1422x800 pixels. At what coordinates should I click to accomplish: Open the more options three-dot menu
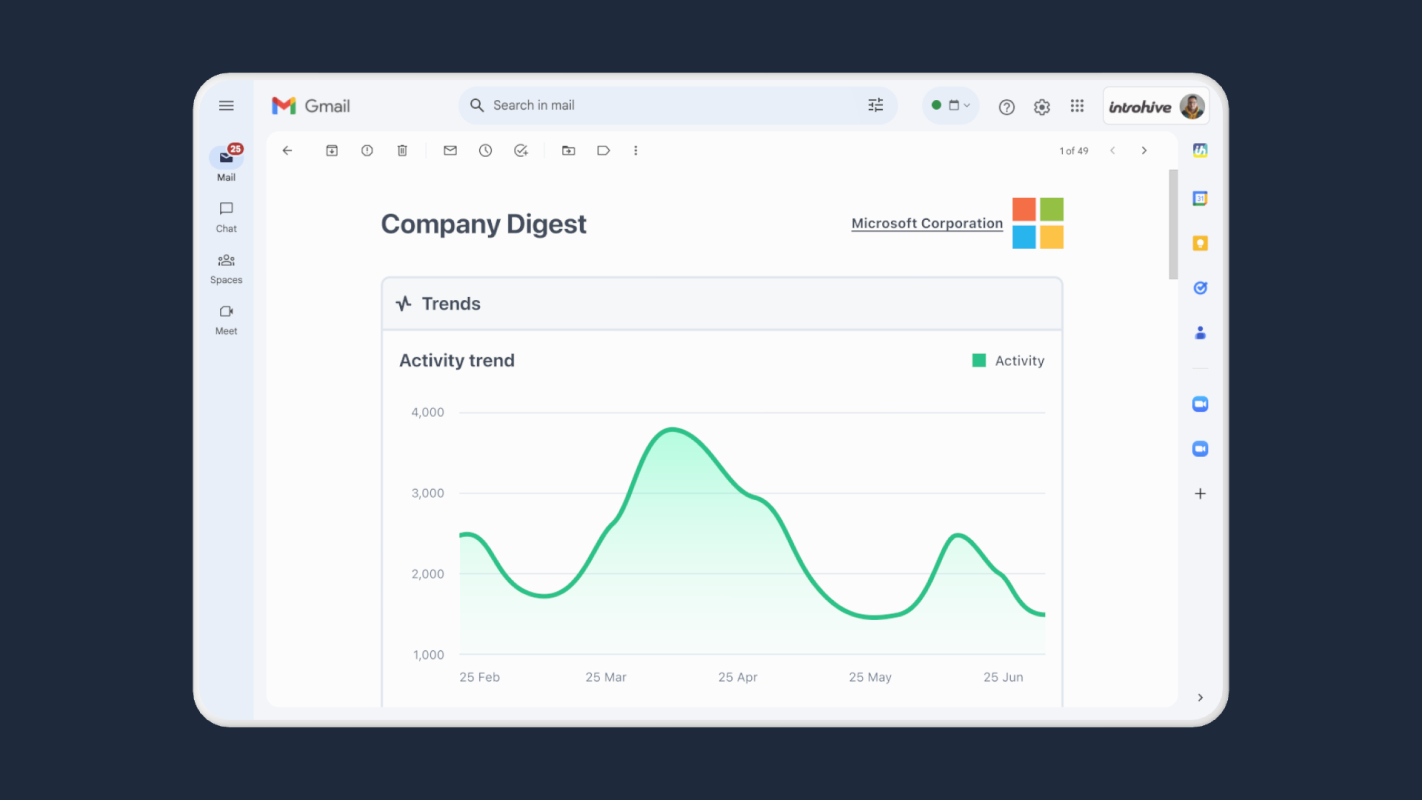click(635, 151)
